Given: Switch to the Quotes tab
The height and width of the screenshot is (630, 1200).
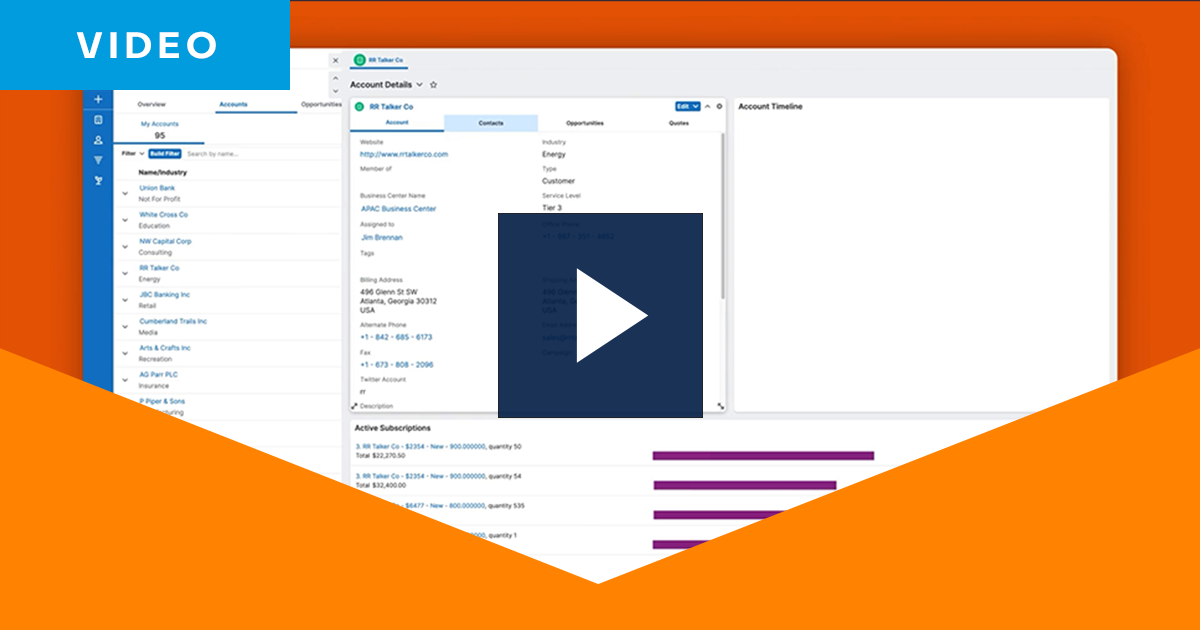Looking at the screenshot, I should 678,123.
